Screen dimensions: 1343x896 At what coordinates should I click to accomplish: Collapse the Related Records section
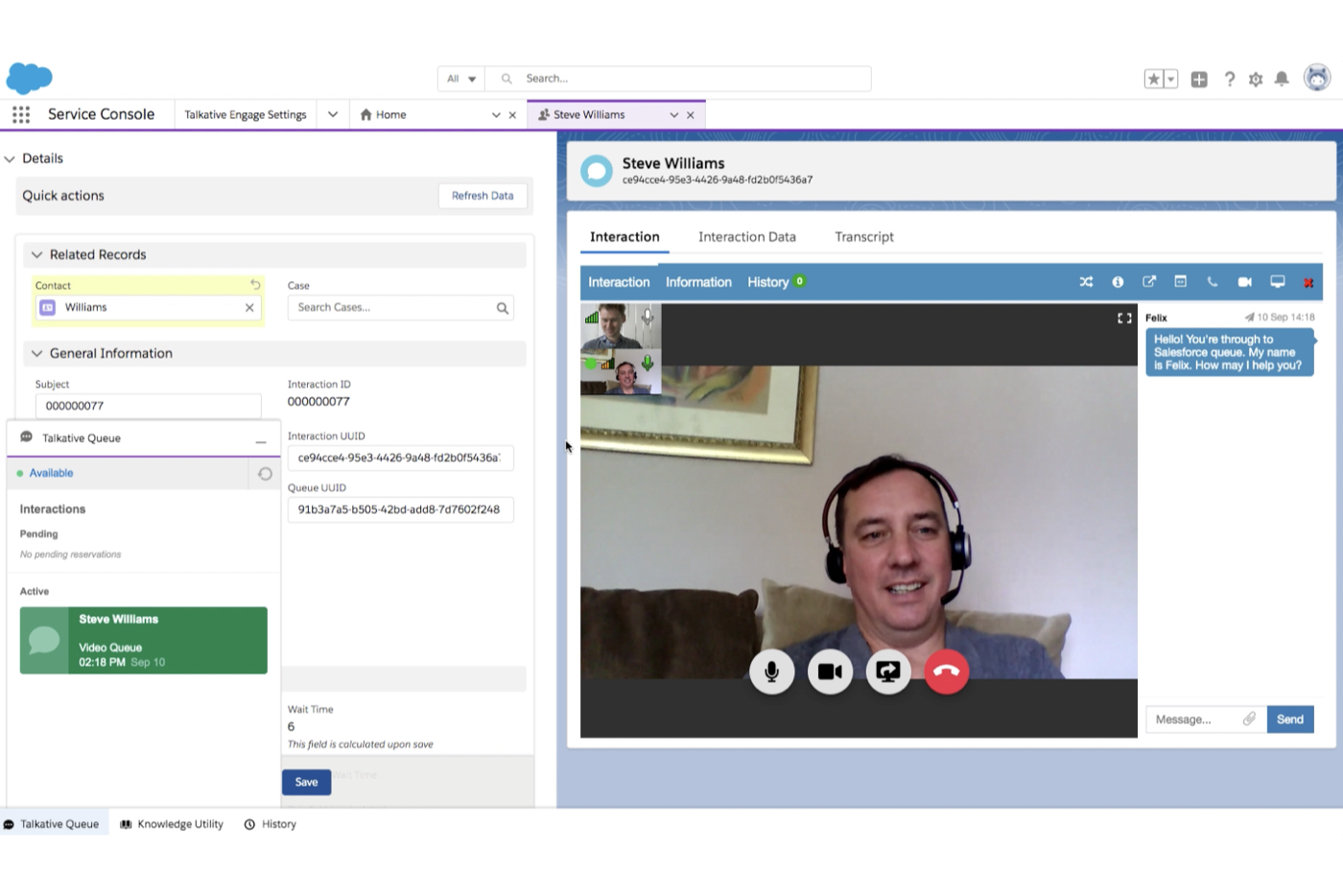[x=36, y=254]
